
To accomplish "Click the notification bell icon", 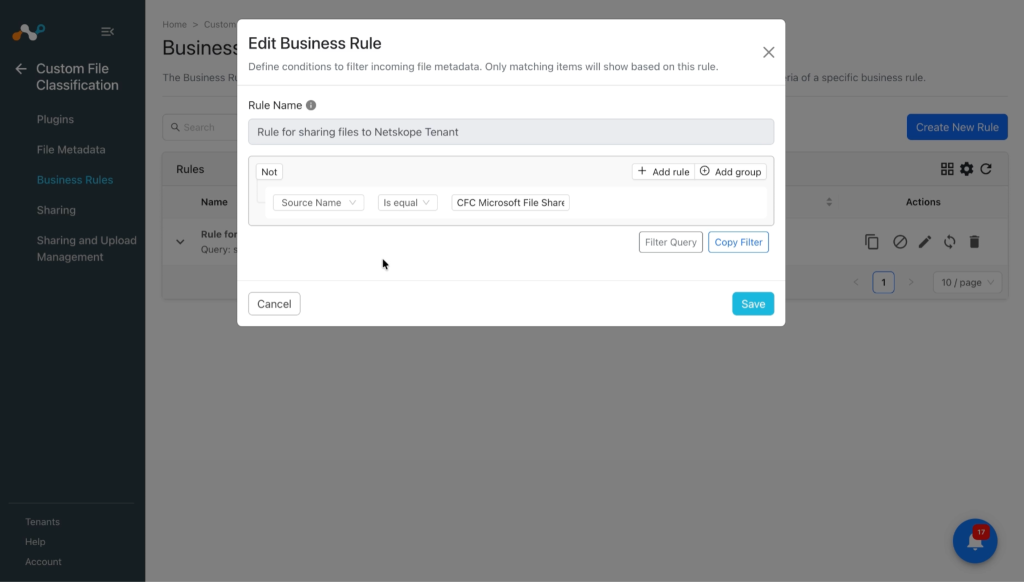I will pyautogui.click(x=974, y=541).
